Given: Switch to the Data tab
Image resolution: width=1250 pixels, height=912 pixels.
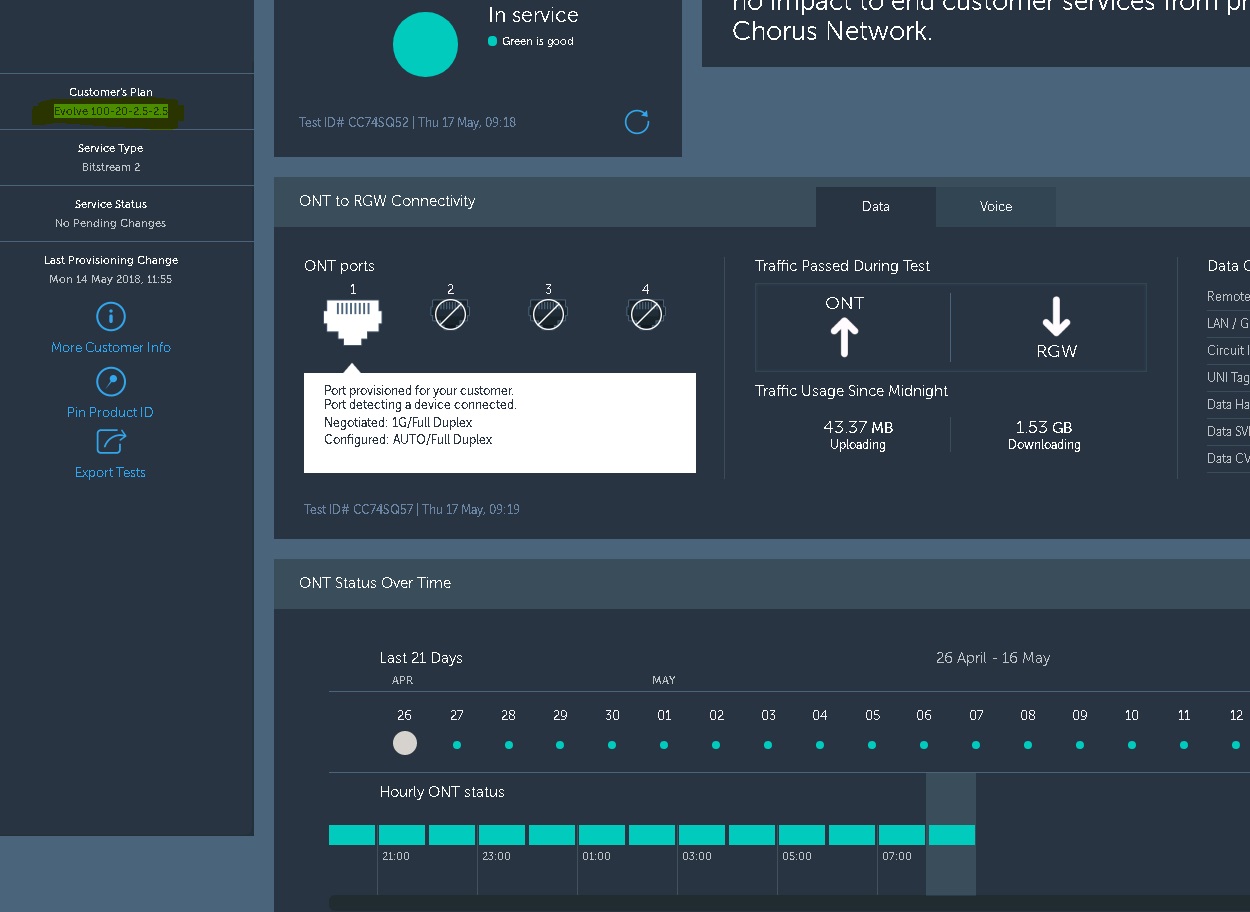Looking at the screenshot, I should 875,207.
